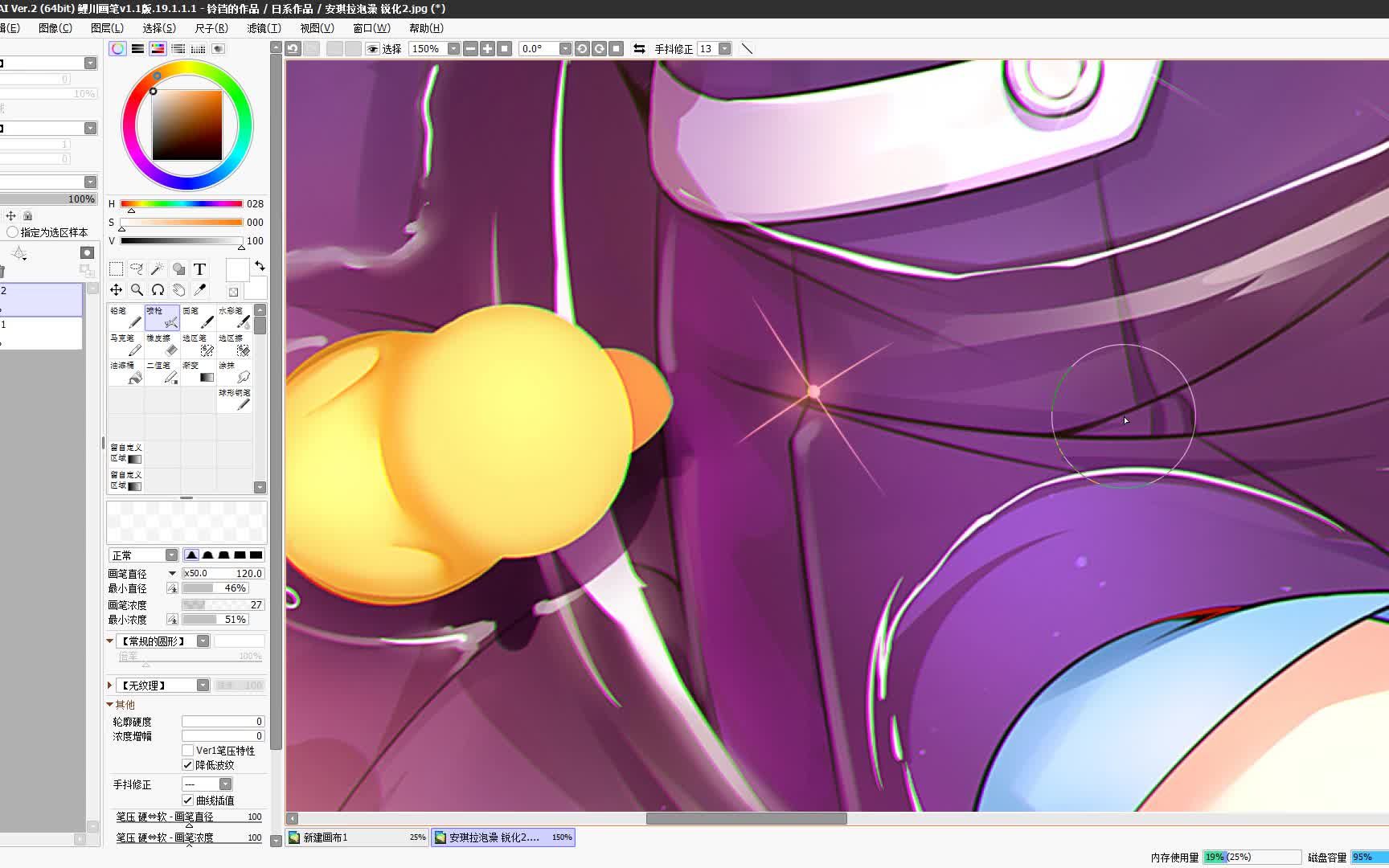Select the rectangular selection tool

point(117,269)
